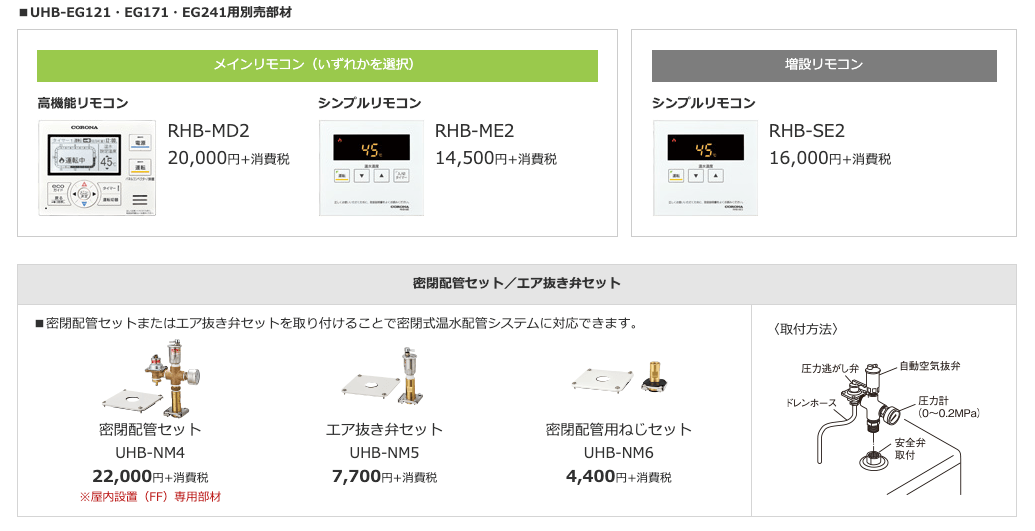Screen dimensions: 1035x531
Task: Click the installation method diagram
Action: pyautogui.click(x=884, y=418)
